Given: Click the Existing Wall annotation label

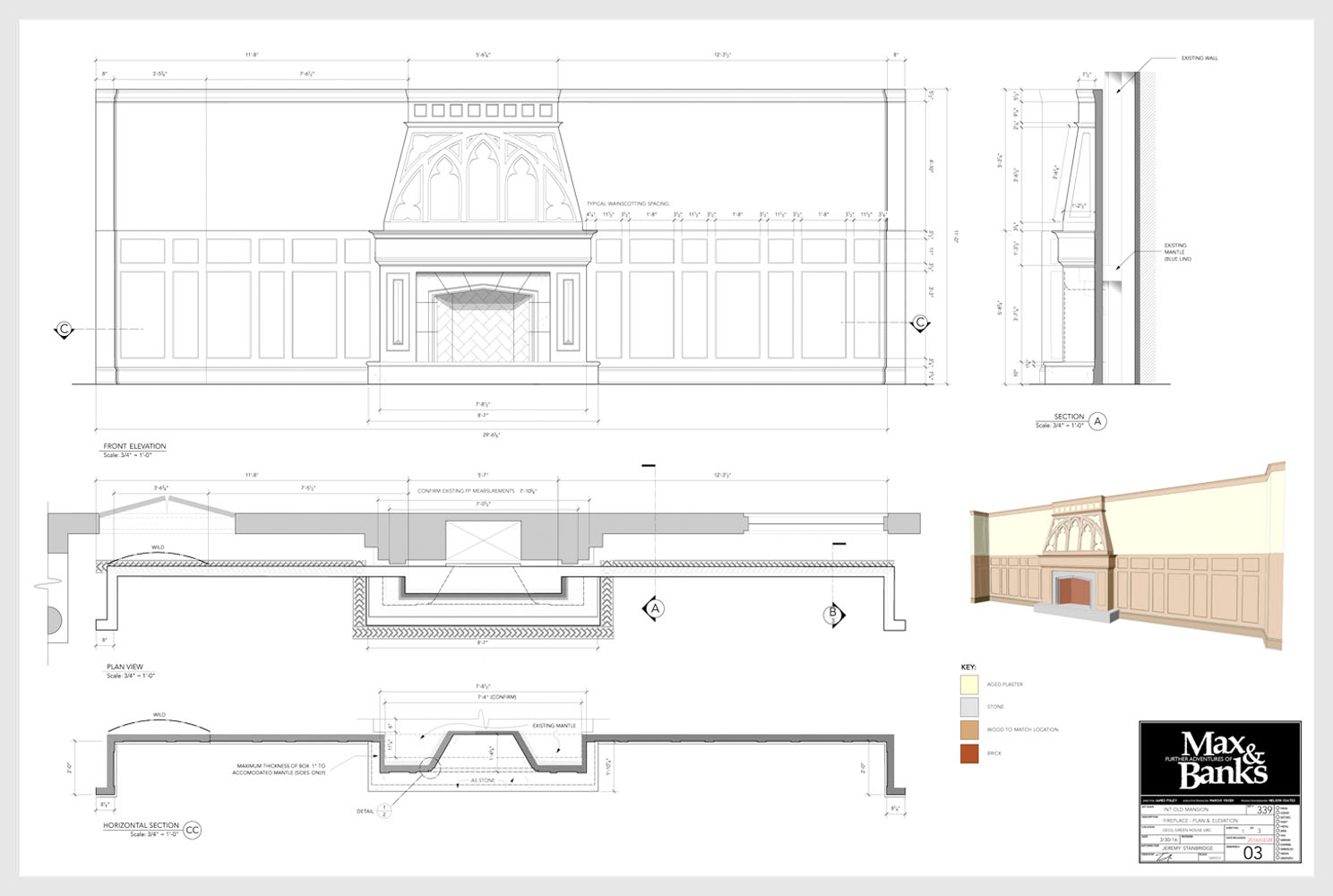Looking at the screenshot, I should tap(1199, 58).
